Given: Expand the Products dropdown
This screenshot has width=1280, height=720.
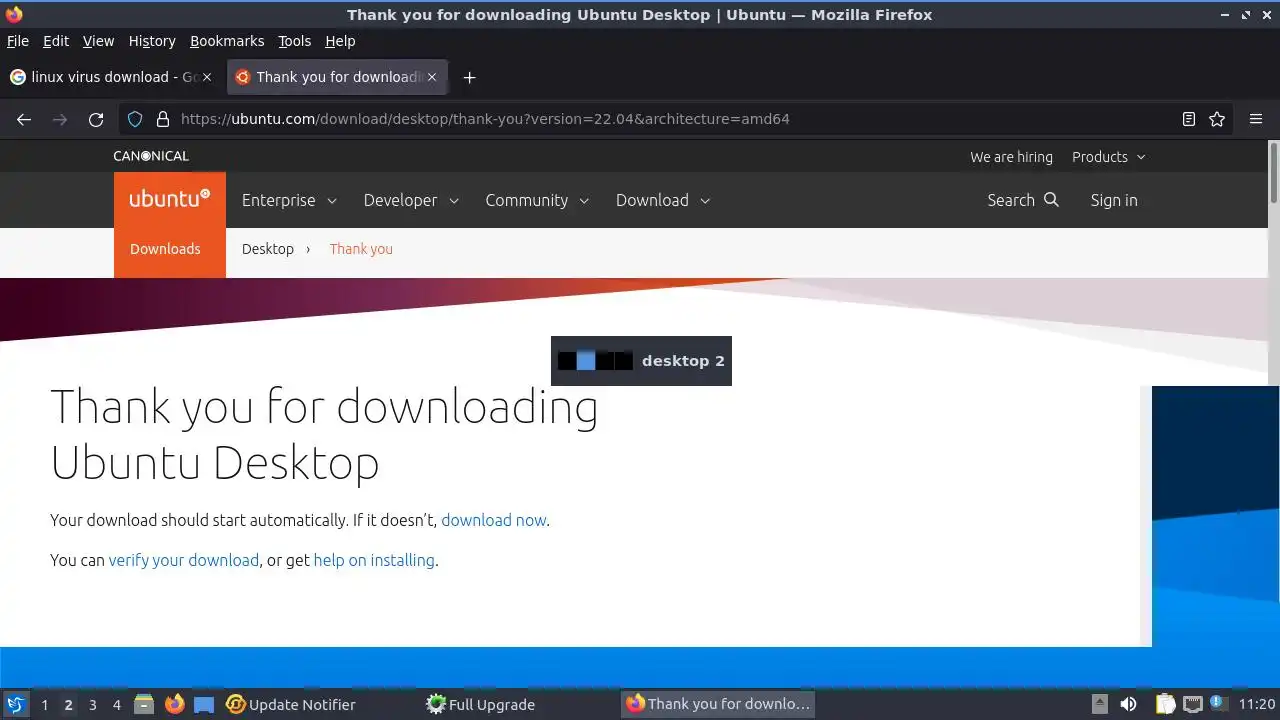Looking at the screenshot, I should [x=1109, y=157].
